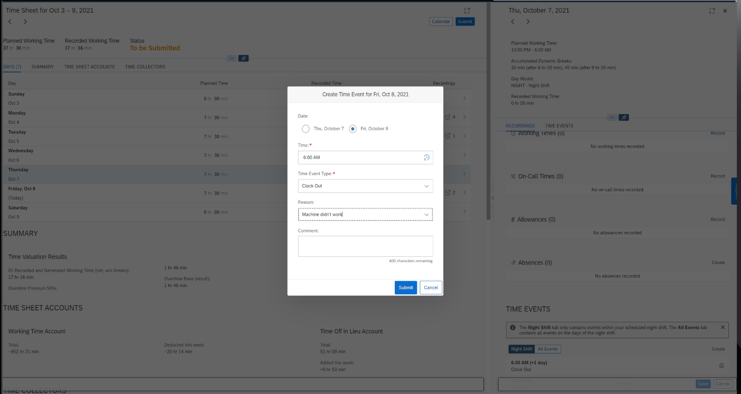Go to next day arrow under Thu, October 7

click(528, 22)
